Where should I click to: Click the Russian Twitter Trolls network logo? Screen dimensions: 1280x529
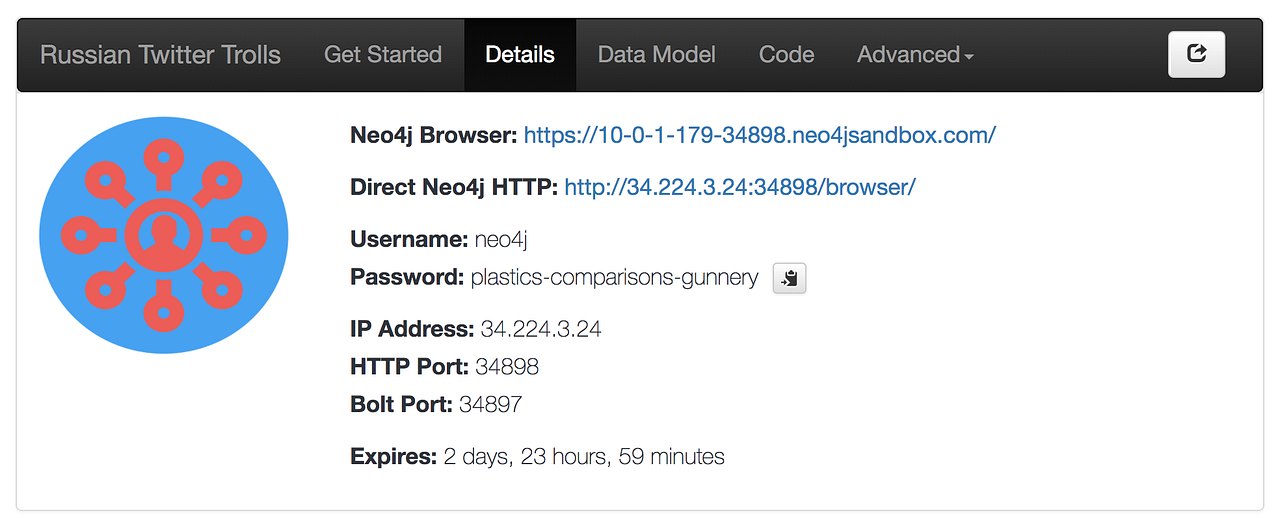point(164,235)
